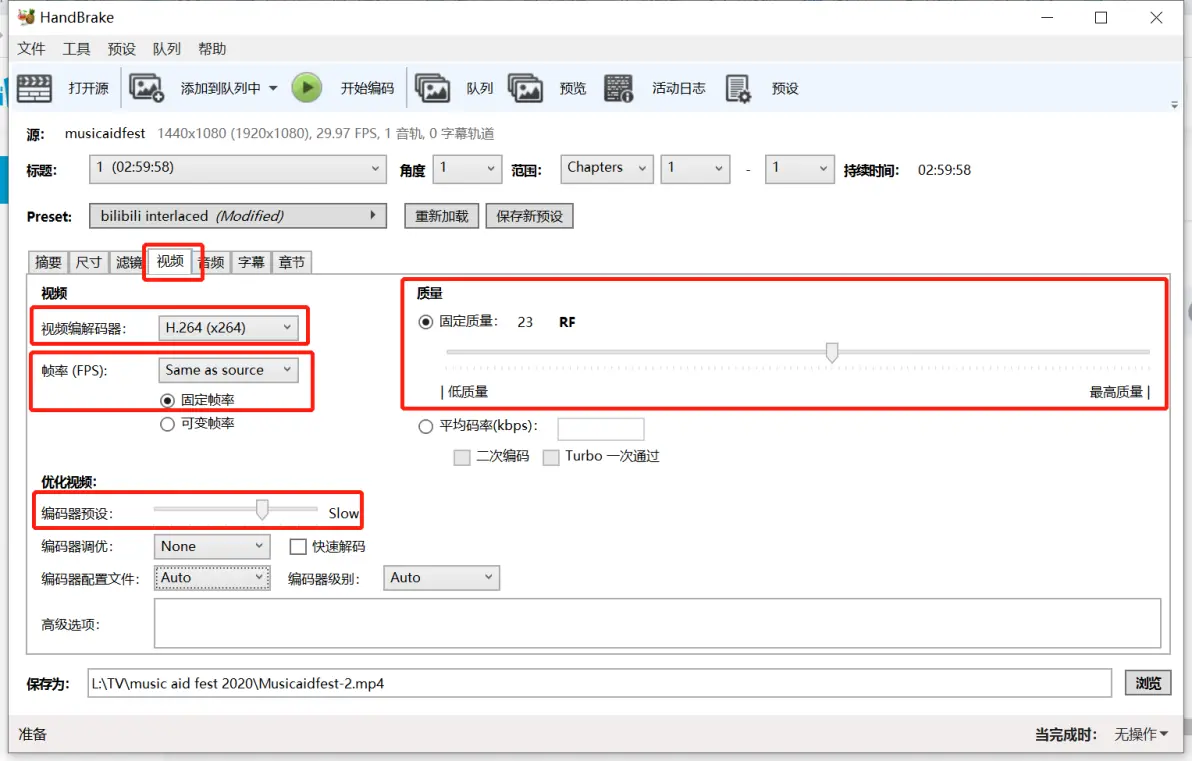Open the 帧率 Same as source dropdown
The image size is (1192, 761).
coord(228,370)
